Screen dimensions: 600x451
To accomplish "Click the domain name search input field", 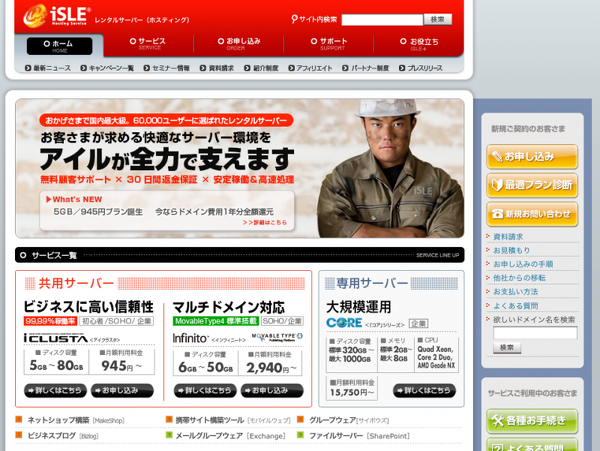I will [535, 333].
